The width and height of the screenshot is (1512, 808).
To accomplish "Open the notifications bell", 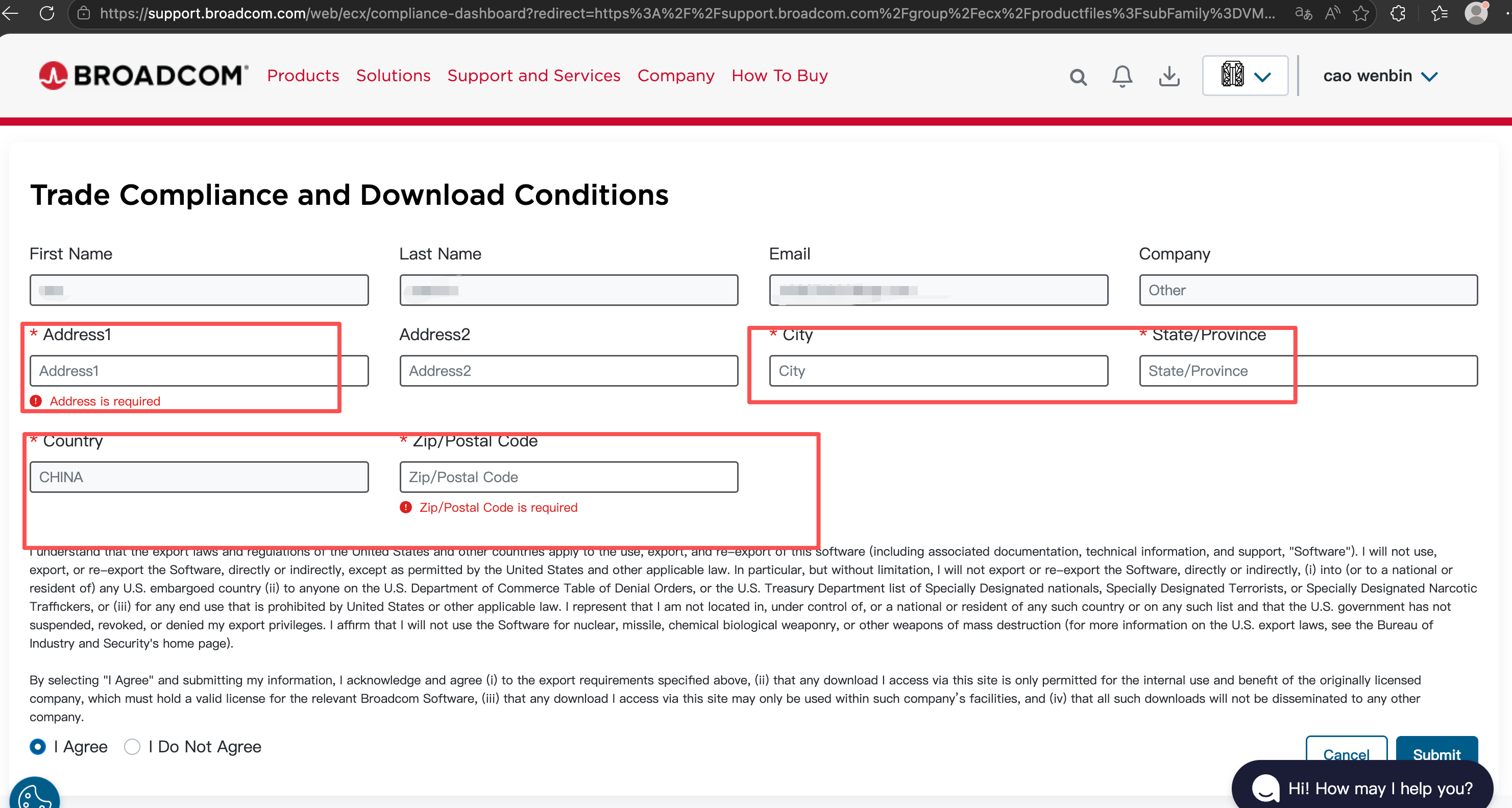I will (1121, 76).
